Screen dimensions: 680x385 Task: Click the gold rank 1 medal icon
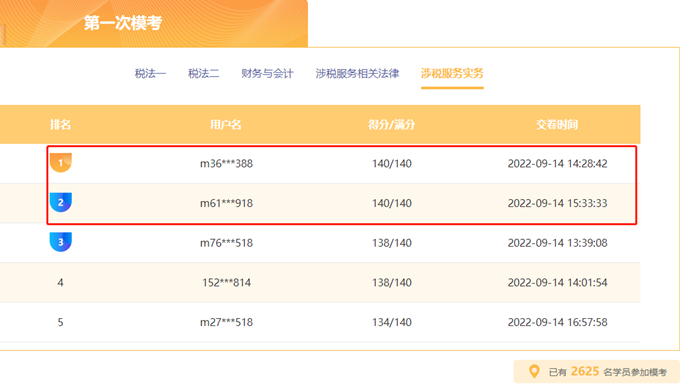61,163
